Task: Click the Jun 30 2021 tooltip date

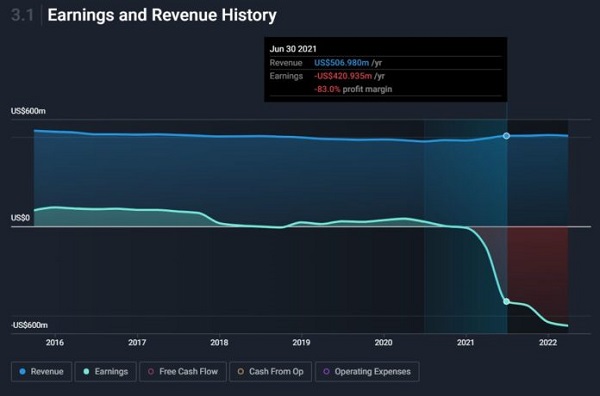Action: pos(293,49)
